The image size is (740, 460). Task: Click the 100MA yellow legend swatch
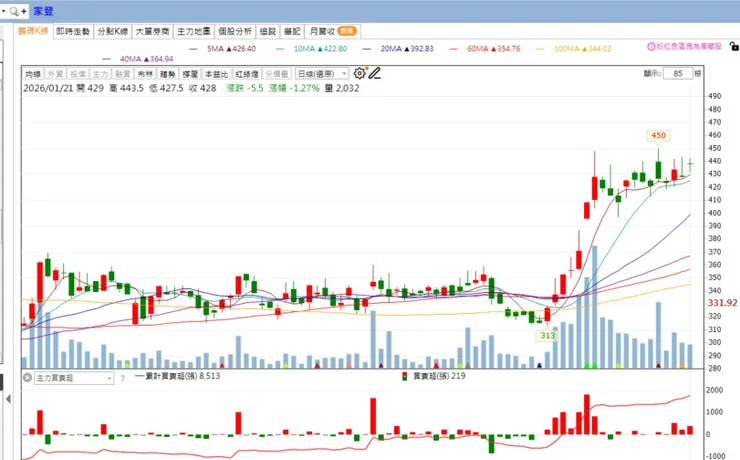[x=540, y=49]
